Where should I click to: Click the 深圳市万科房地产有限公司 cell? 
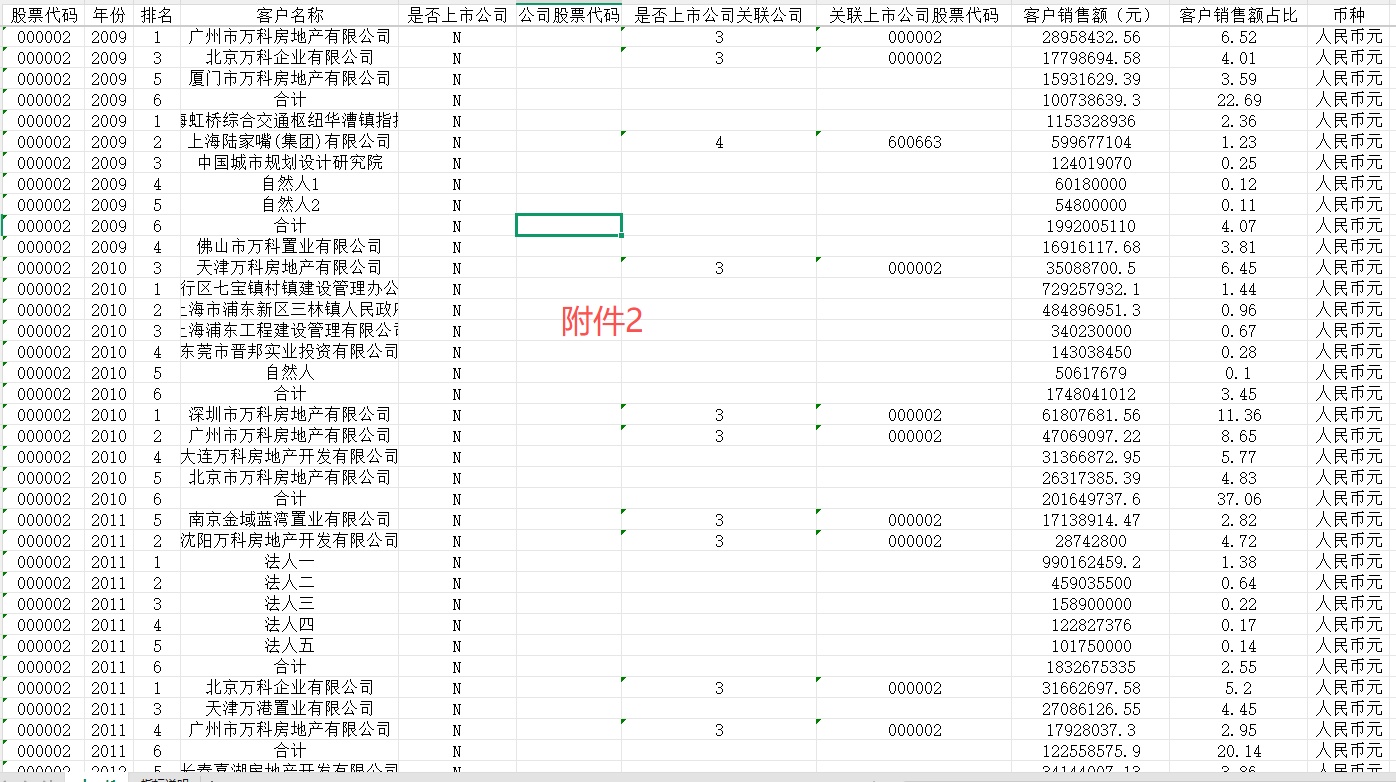pos(290,415)
